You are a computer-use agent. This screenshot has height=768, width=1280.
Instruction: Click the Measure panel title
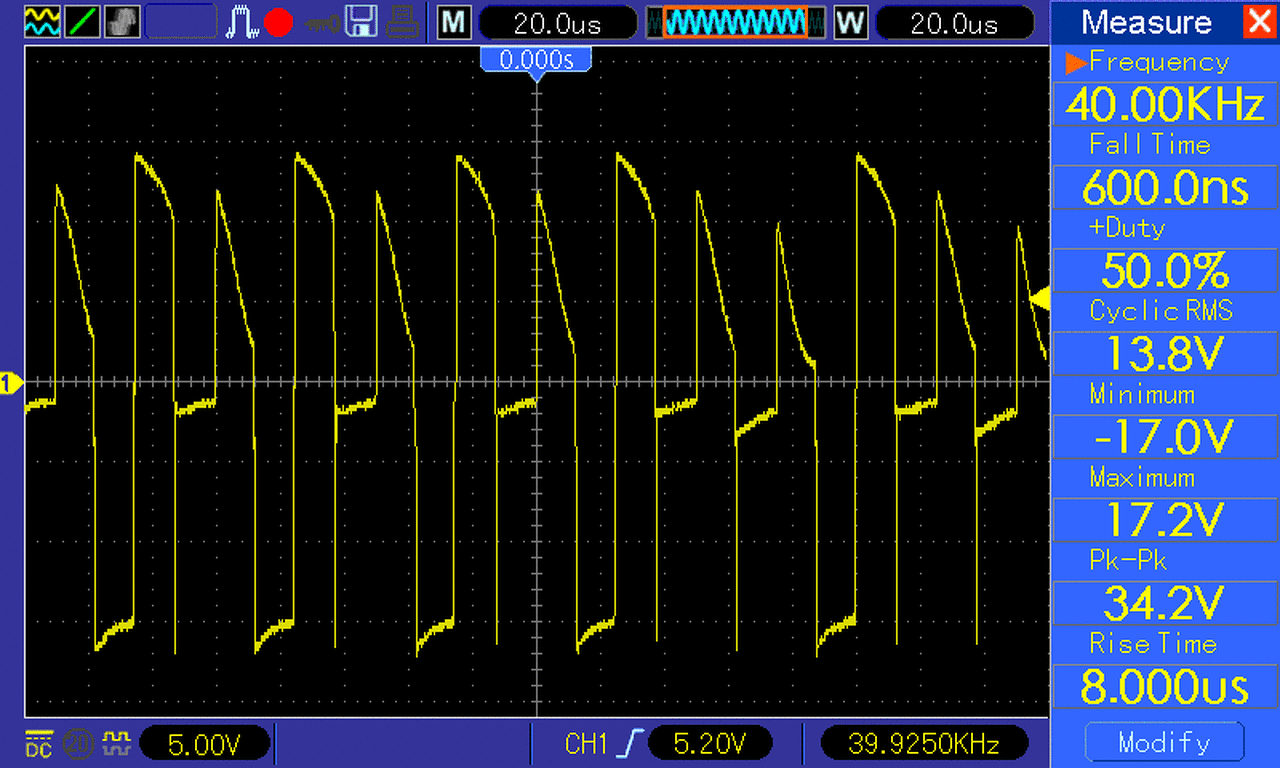tap(1146, 22)
